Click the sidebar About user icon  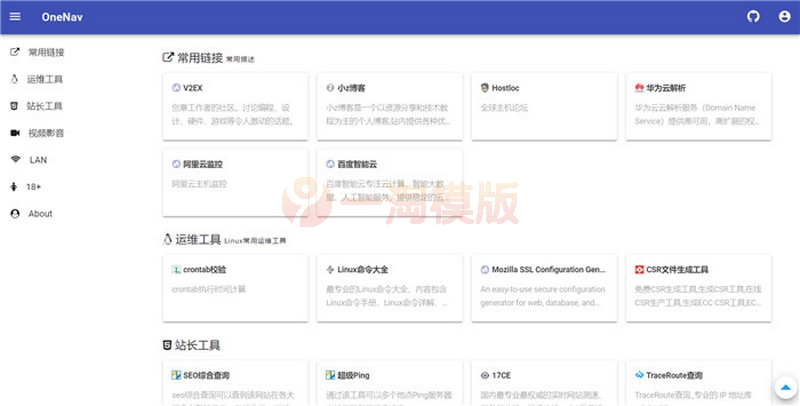15,214
